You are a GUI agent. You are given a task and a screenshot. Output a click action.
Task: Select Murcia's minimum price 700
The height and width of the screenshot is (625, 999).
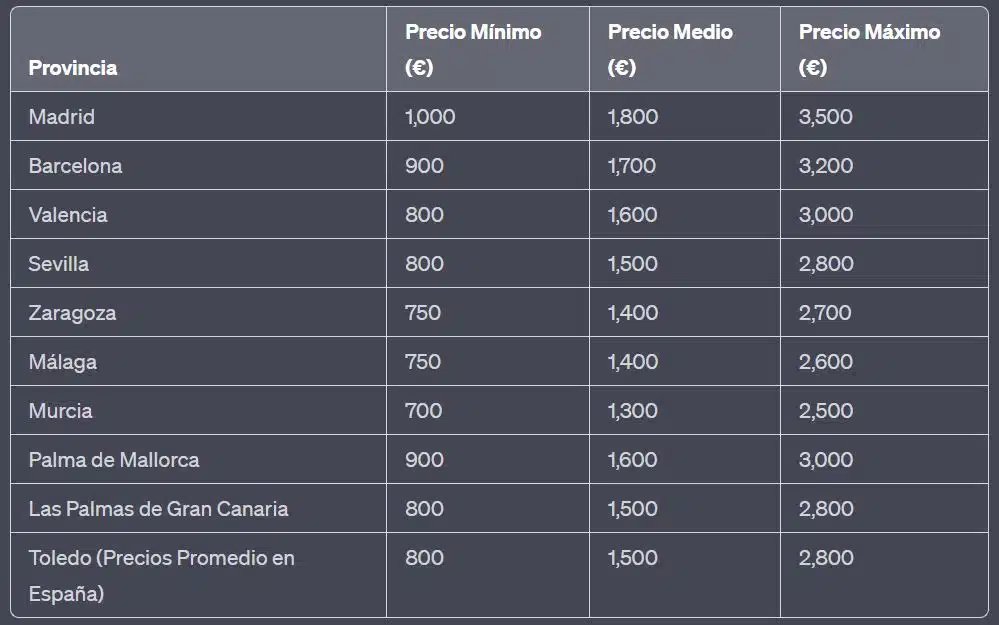tap(424, 411)
